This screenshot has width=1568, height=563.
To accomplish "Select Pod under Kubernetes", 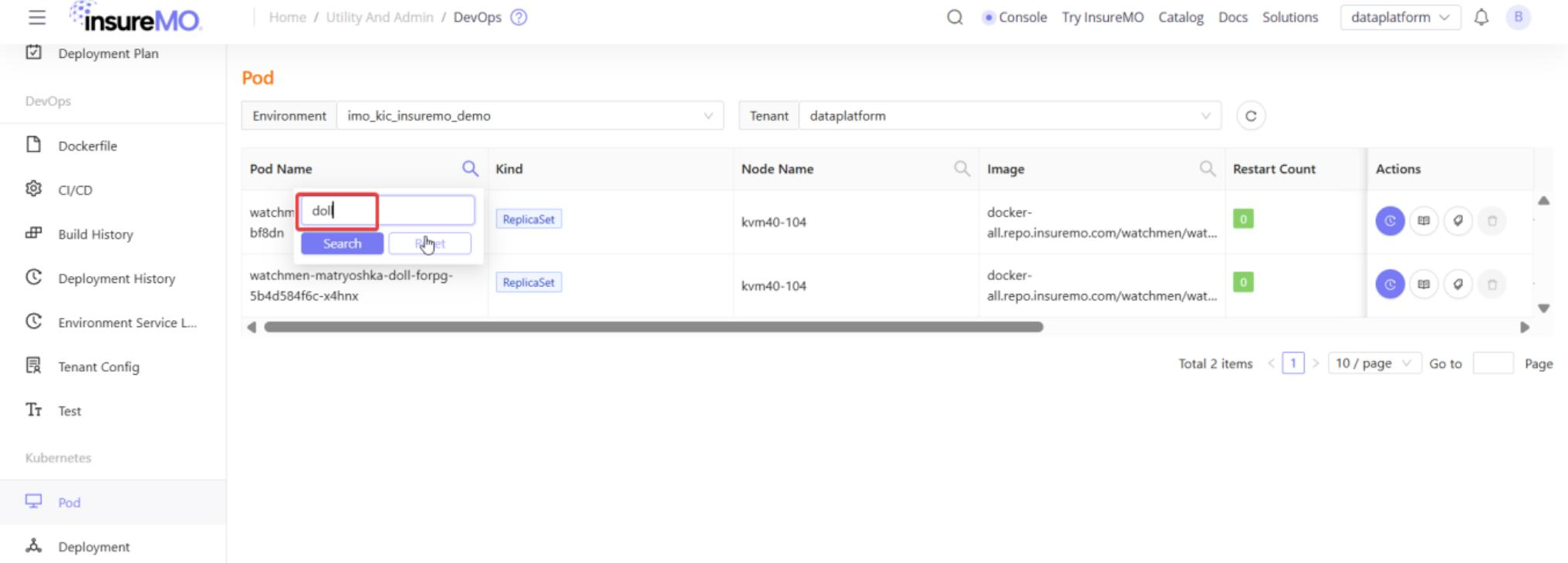I will (113, 502).
